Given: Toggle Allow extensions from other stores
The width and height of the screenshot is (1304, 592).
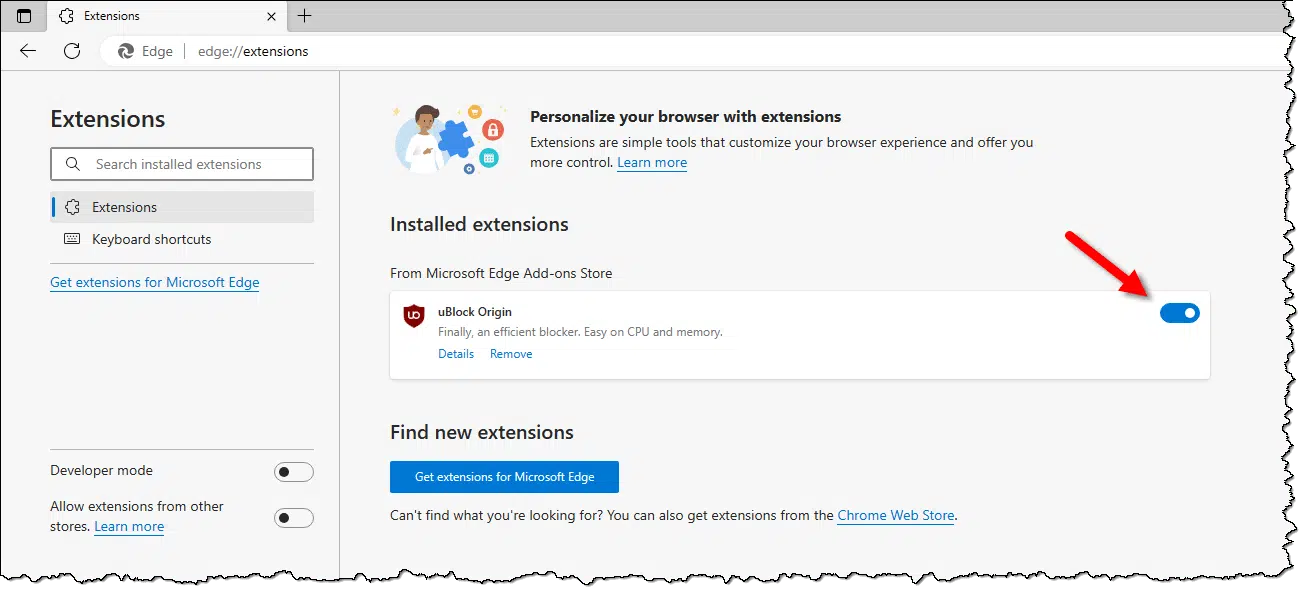Looking at the screenshot, I should tap(293, 518).
